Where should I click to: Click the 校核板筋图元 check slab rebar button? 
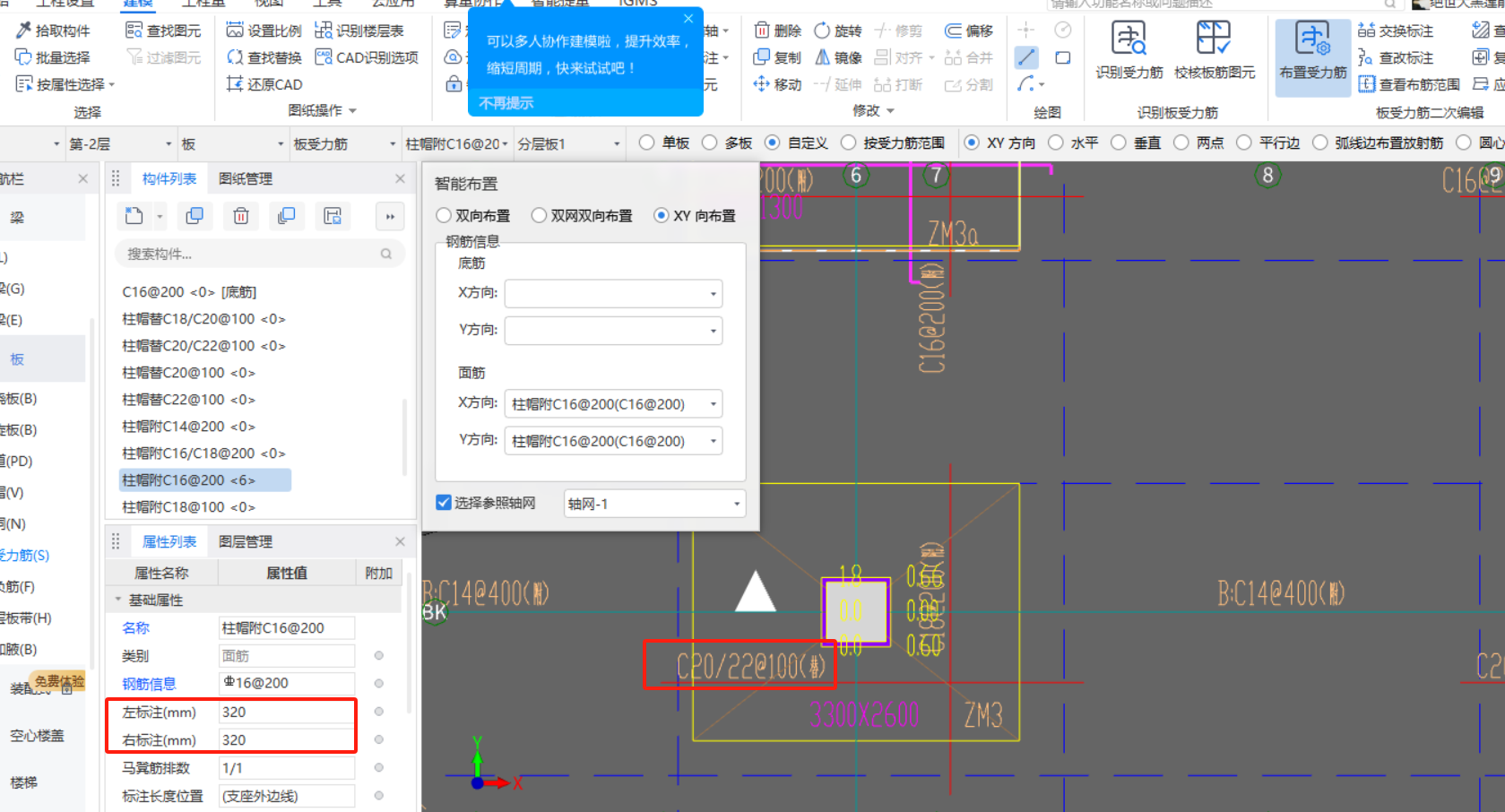(1215, 51)
